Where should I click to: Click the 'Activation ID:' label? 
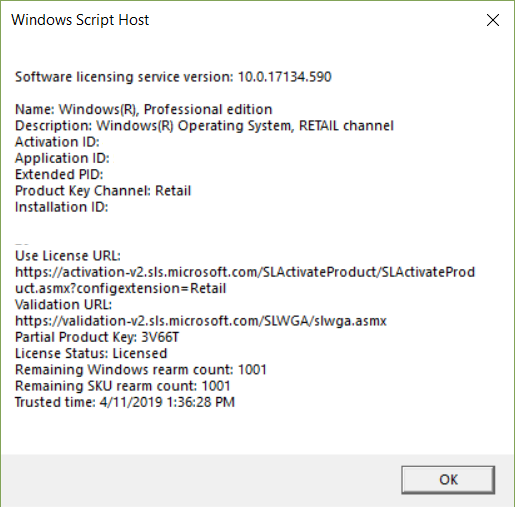pos(57,142)
